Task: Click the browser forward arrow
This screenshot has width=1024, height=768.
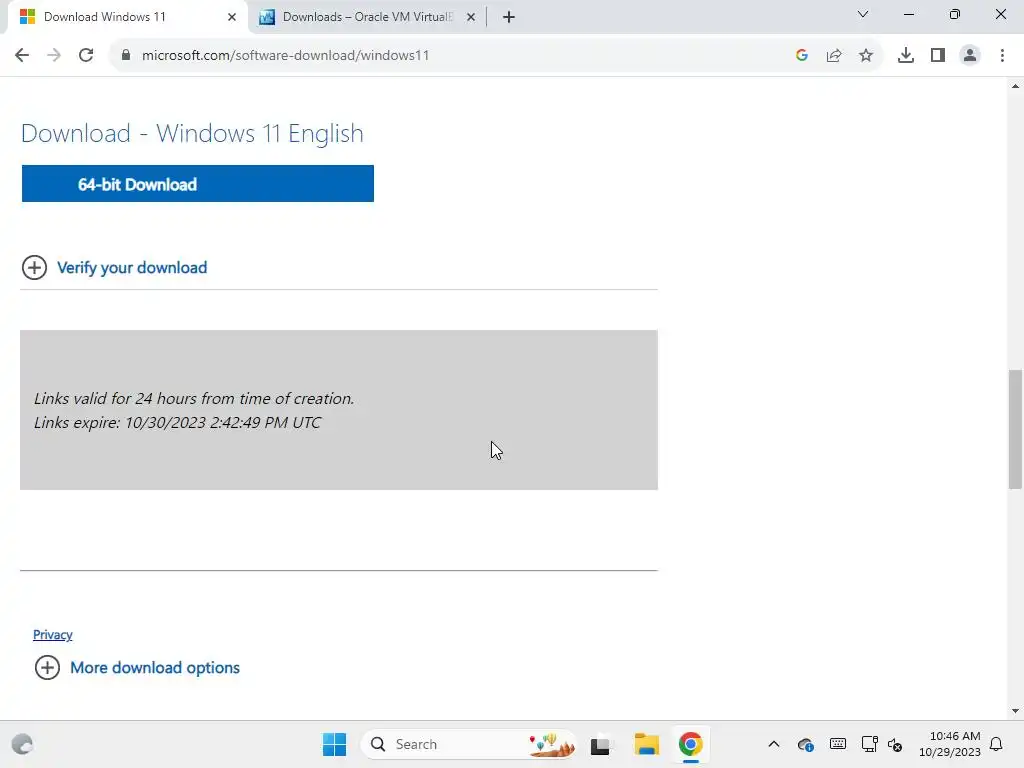Action: pos(54,56)
